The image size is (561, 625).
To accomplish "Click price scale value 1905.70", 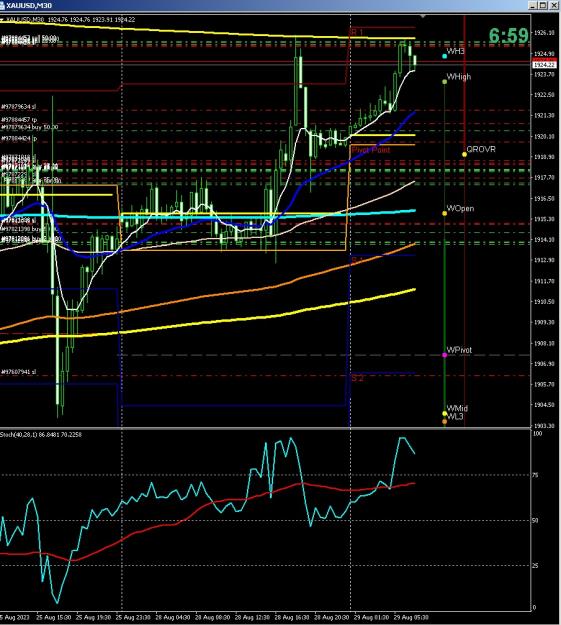I will (x=544, y=384).
